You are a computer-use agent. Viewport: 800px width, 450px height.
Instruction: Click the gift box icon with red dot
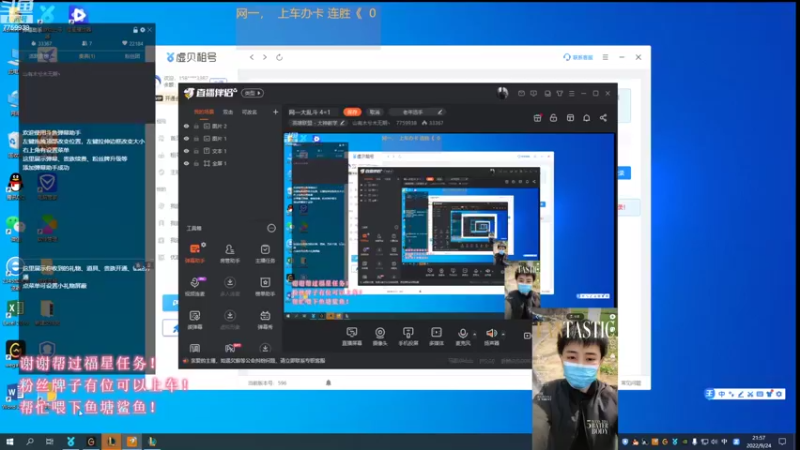537,118
